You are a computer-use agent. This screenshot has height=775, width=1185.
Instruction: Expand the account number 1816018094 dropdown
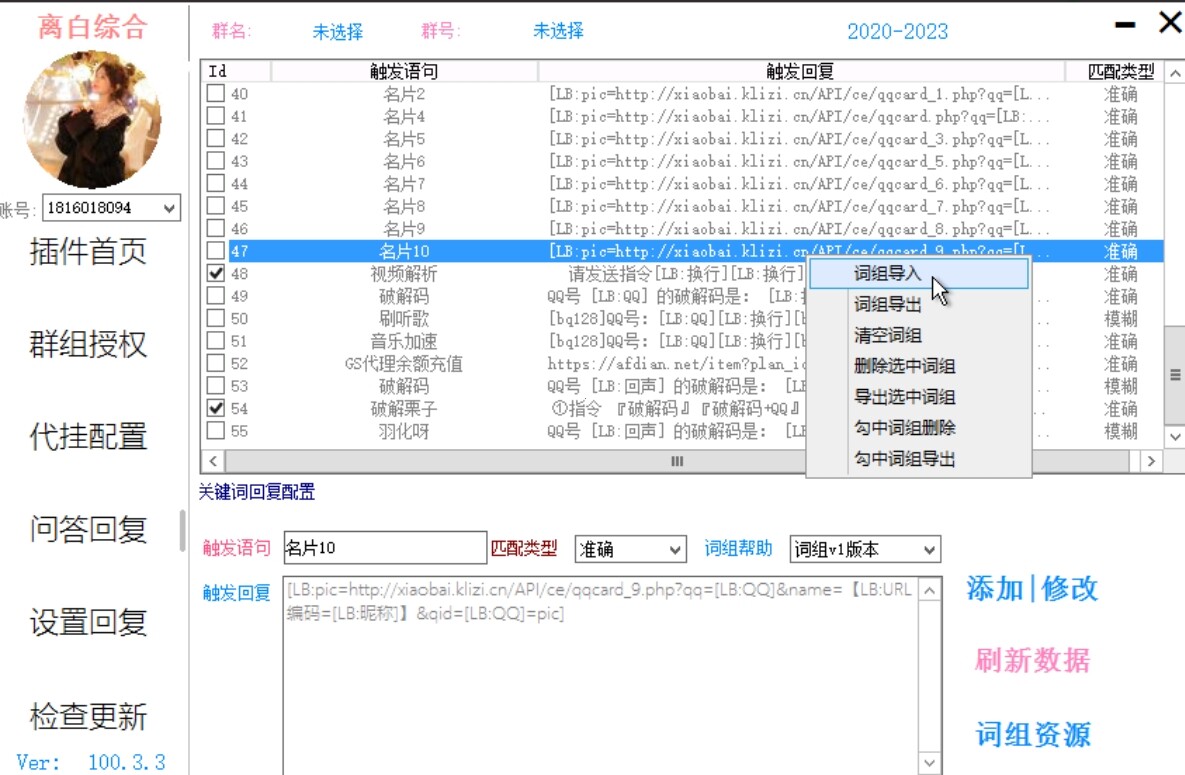168,209
